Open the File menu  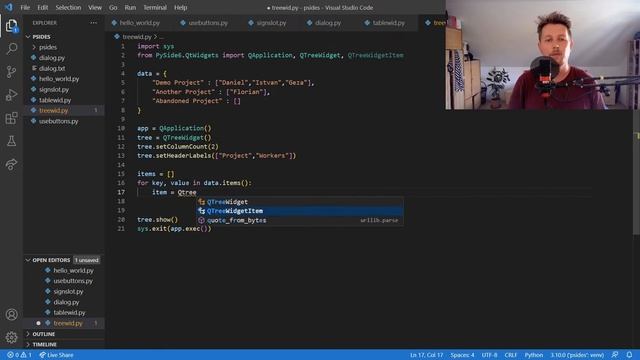click(x=25, y=7)
